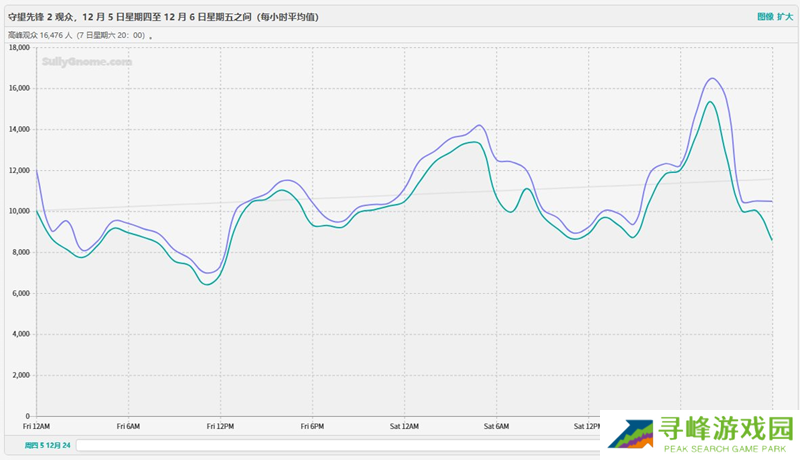The width and height of the screenshot is (800, 460).
Task: Select the Fri 6AM axis label
Action: pos(128,425)
